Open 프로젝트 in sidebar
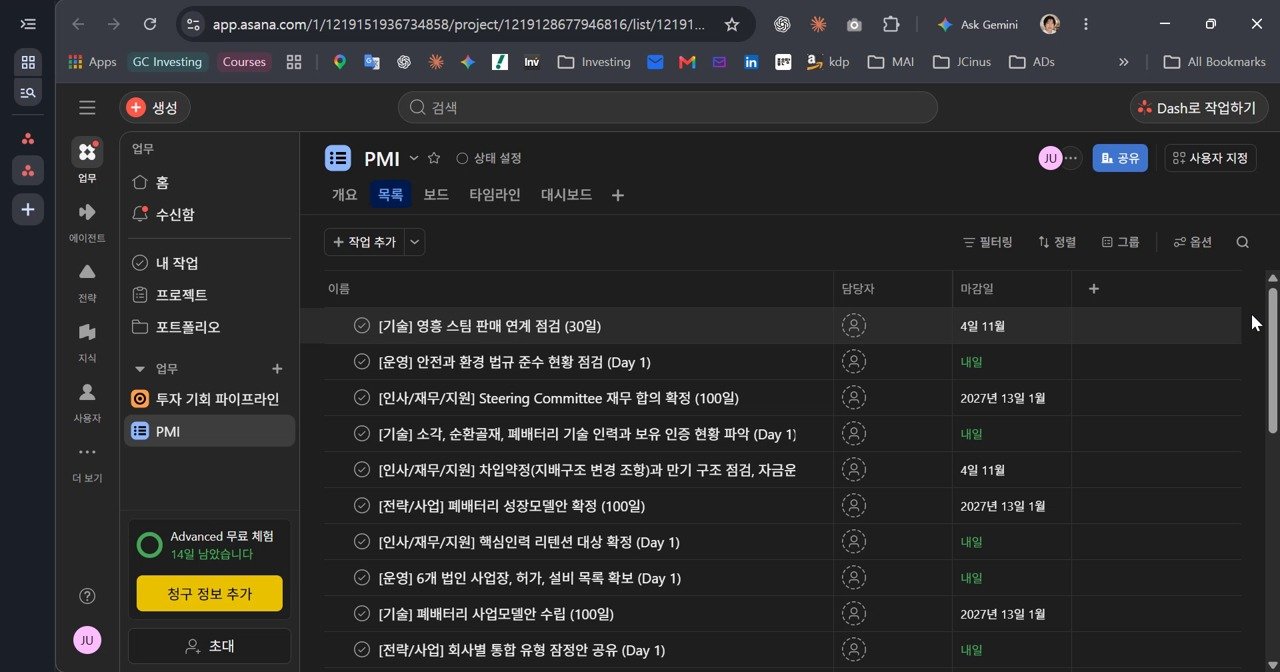This screenshot has height=672, width=1280. (x=210, y=295)
